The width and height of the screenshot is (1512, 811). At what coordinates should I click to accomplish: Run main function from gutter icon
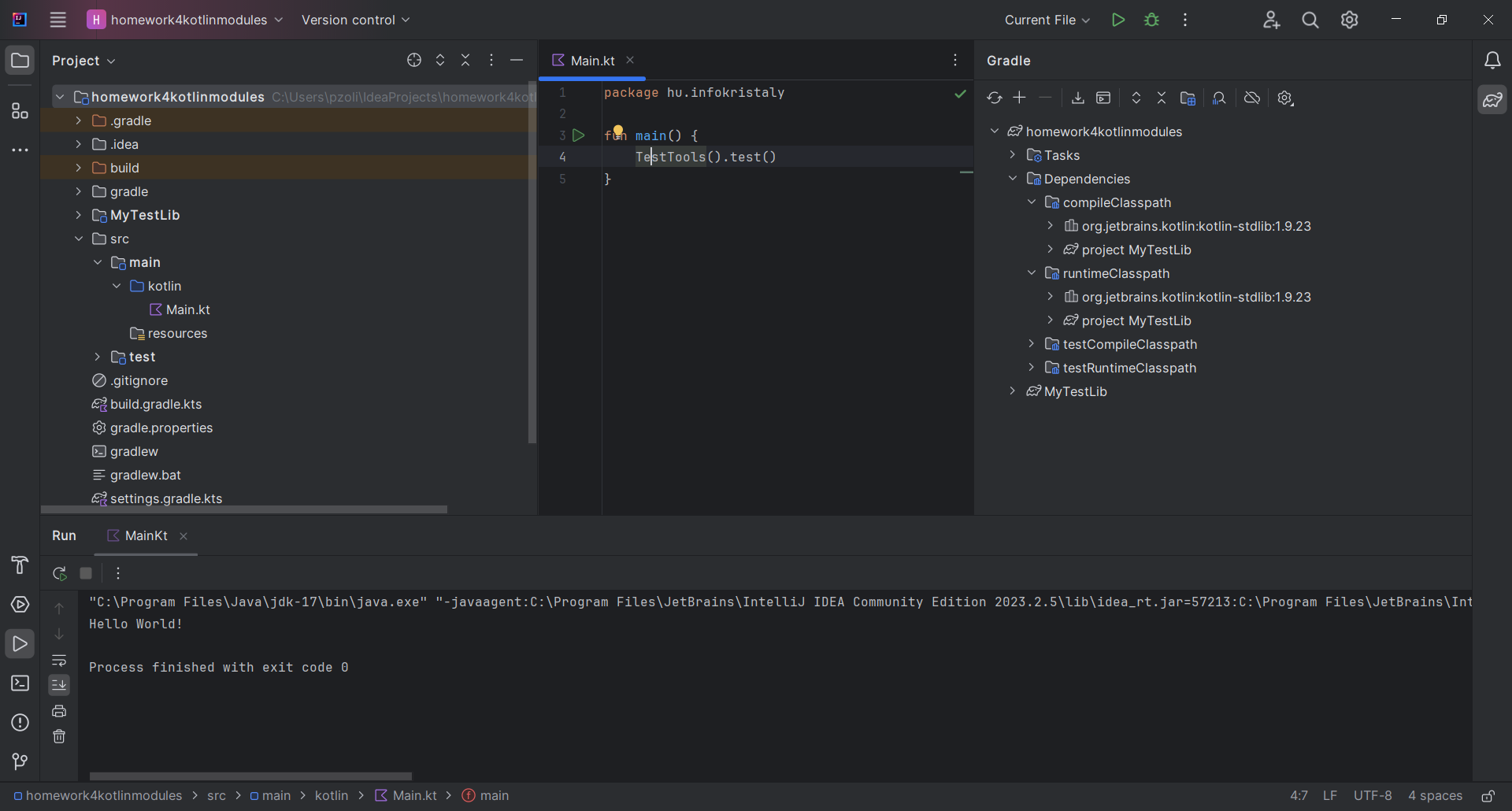point(579,135)
